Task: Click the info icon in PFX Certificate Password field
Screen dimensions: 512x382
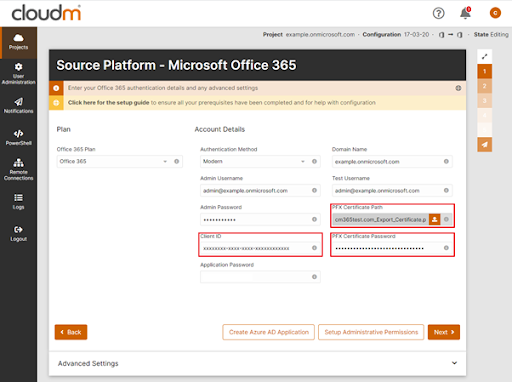Action: tap(446, 248)
